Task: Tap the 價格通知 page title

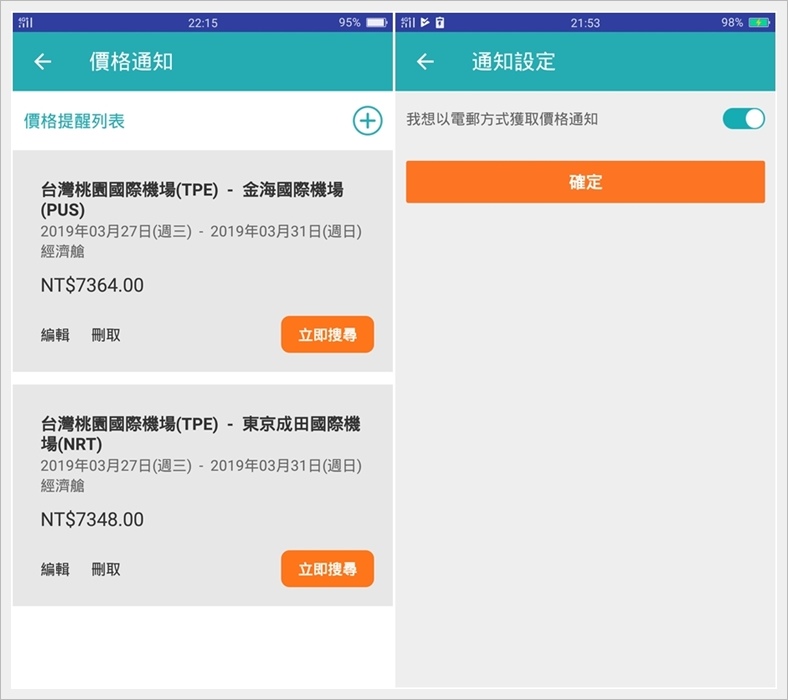Action: (131, 62)
